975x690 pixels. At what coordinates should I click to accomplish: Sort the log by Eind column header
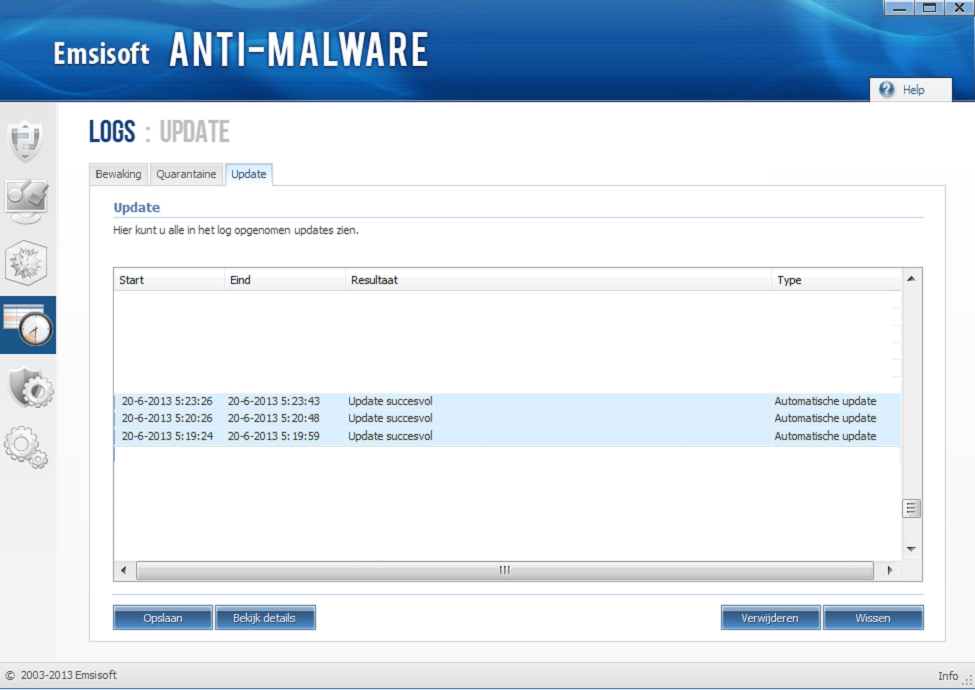tap(285, 280)
